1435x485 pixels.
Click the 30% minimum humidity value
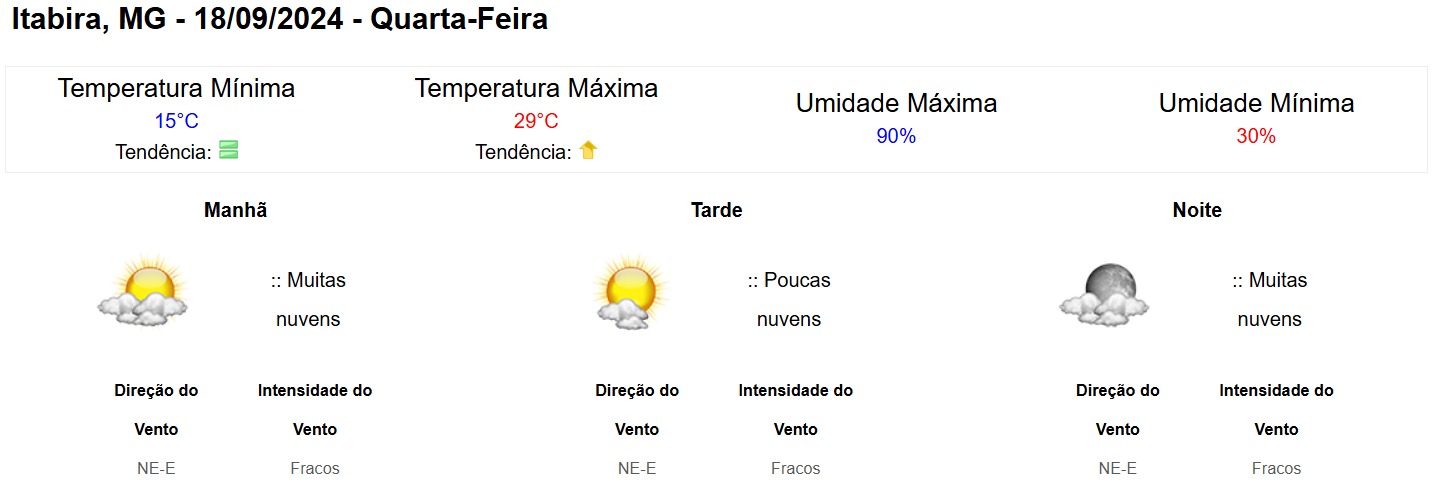click(1256, 137)
